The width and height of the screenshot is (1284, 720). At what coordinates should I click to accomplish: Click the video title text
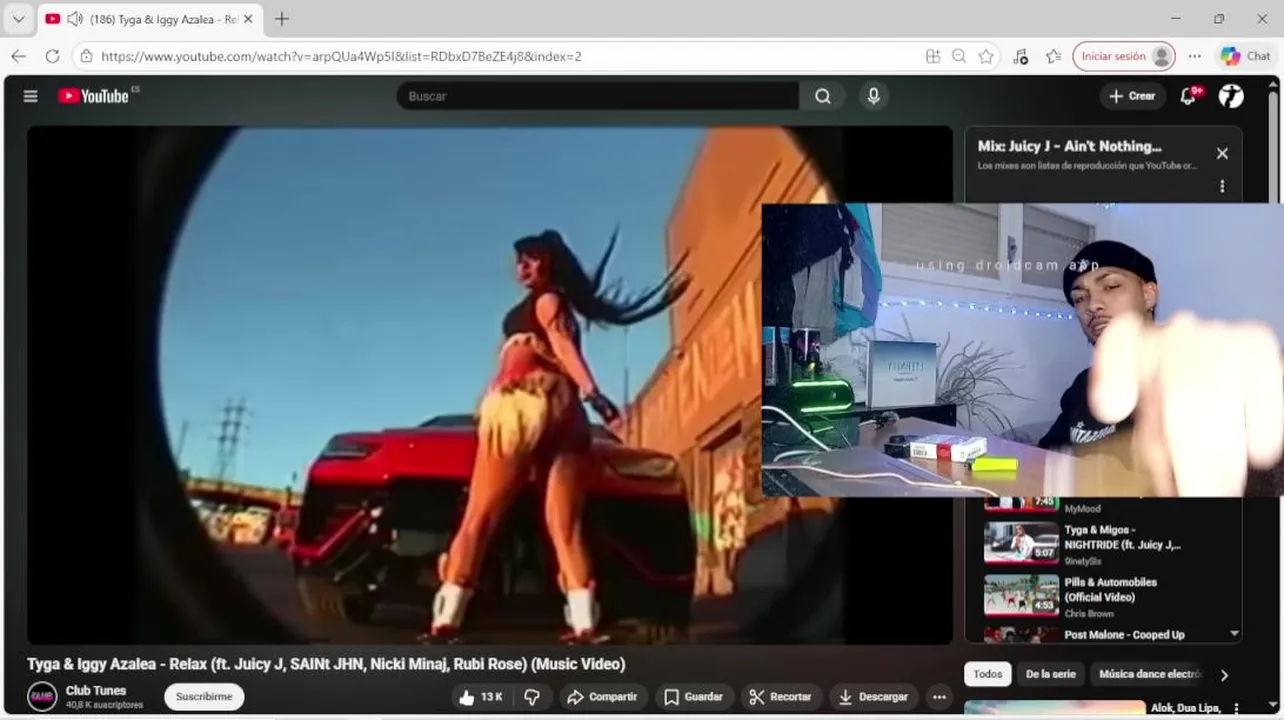coord(326,664)
